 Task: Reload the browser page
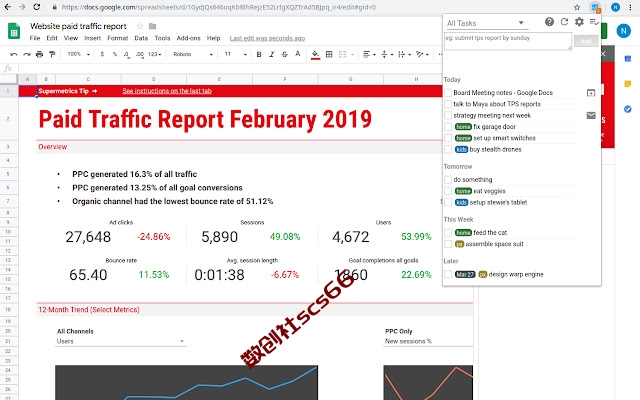click(x=36, y=7)
